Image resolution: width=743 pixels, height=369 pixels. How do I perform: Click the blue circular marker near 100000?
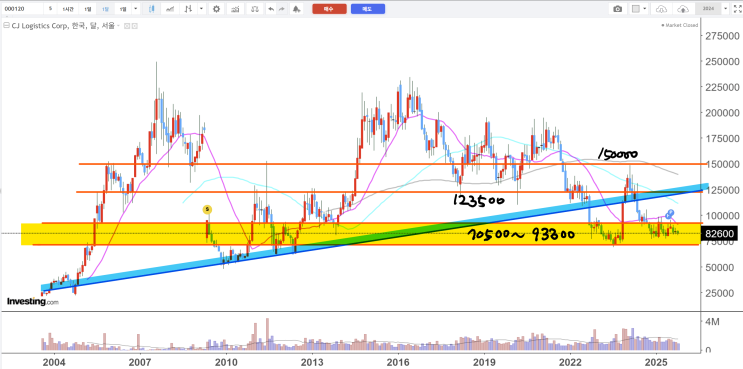[x=670, y=214]
